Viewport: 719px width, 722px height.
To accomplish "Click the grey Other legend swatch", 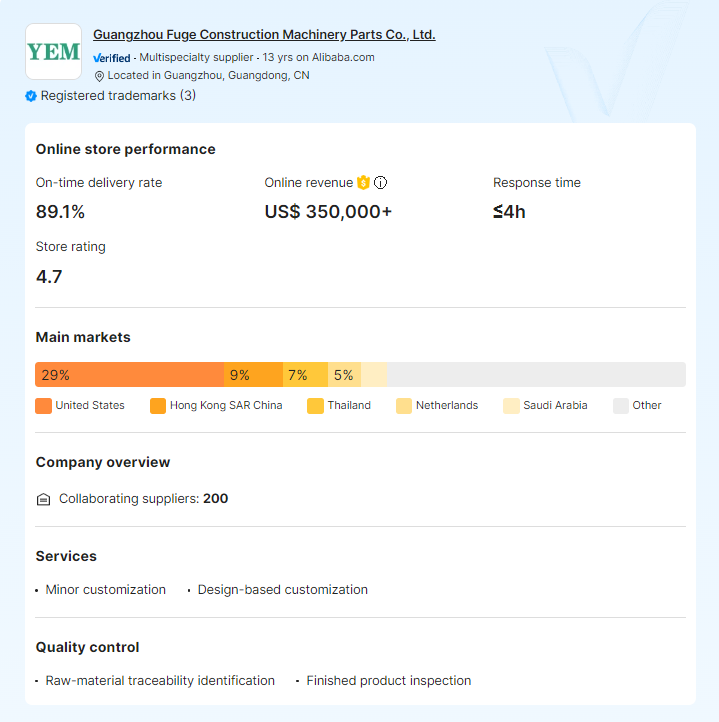I will pos(621,406).
